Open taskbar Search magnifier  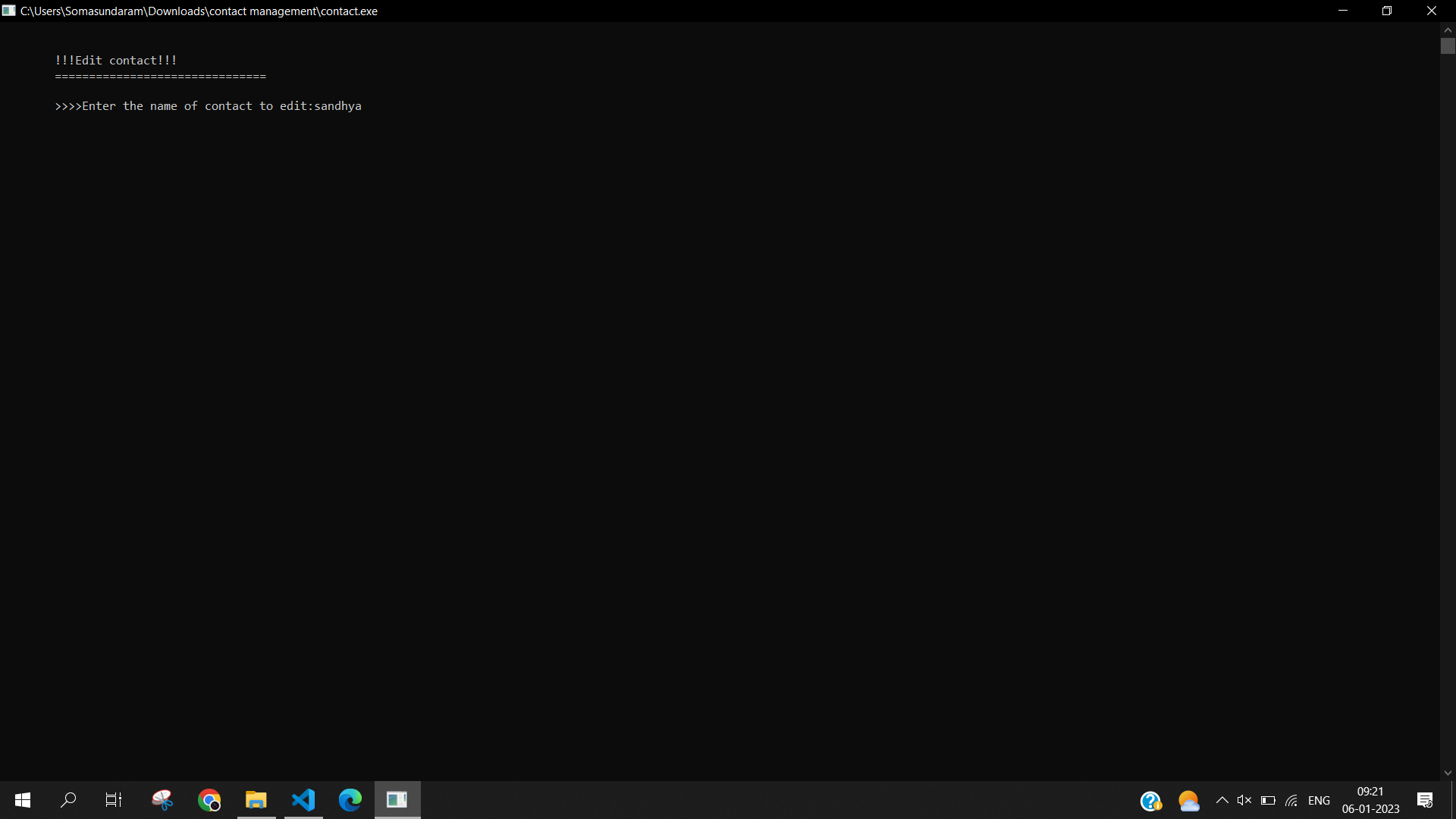pyautogui.click(x=68, y=800)
